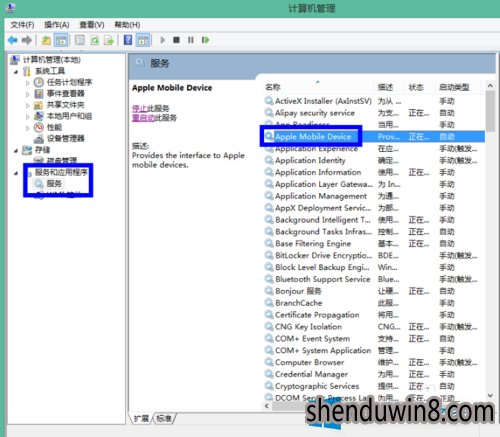Screen dimensions: 500x437
Task: Click the 停止 this service link
Action: click(x=140, y=108)
